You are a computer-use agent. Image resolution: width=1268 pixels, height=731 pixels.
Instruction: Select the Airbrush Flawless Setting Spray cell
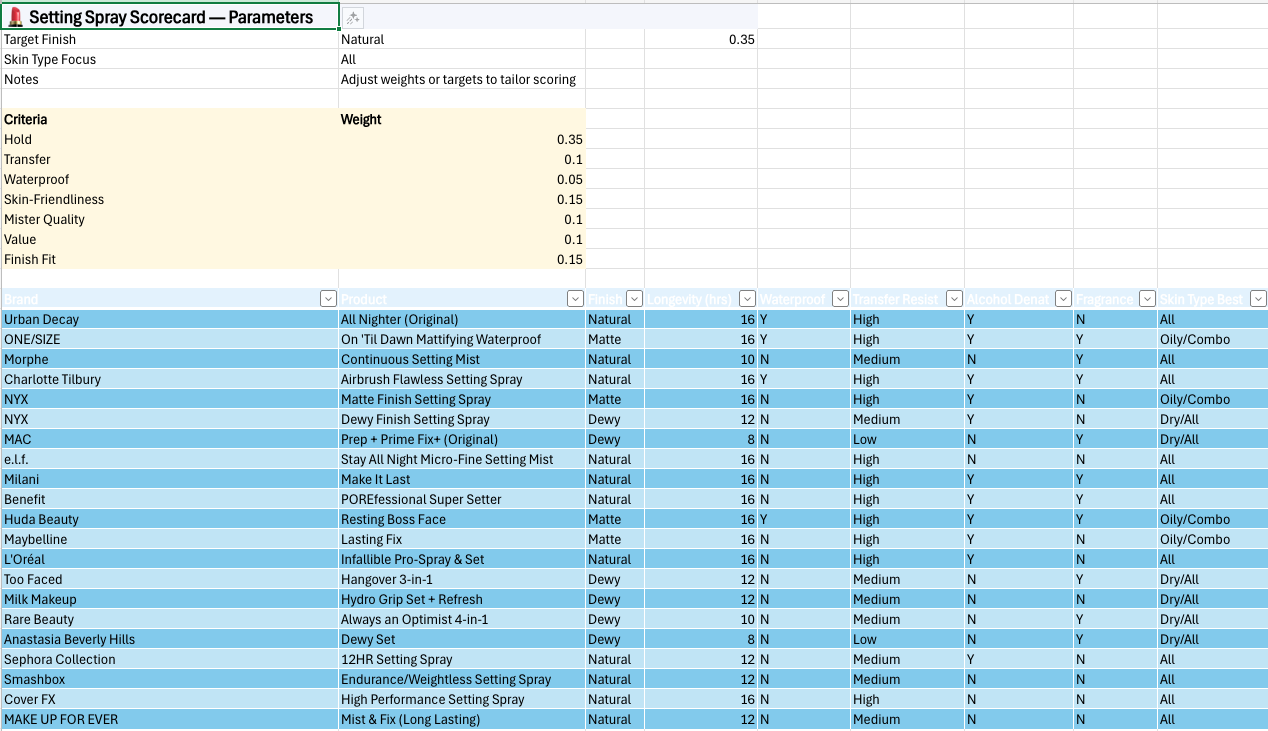pyautogui.click(x=462, y=379)
